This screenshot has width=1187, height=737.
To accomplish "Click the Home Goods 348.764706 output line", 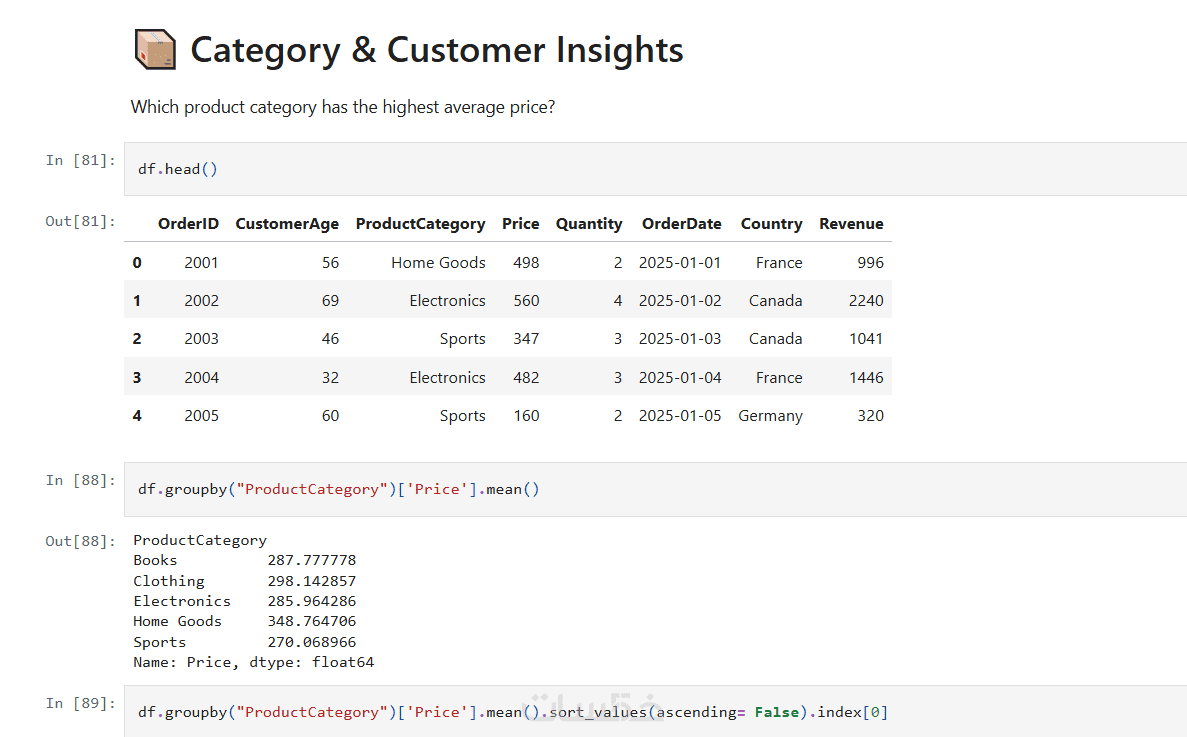I will [245, 621].
